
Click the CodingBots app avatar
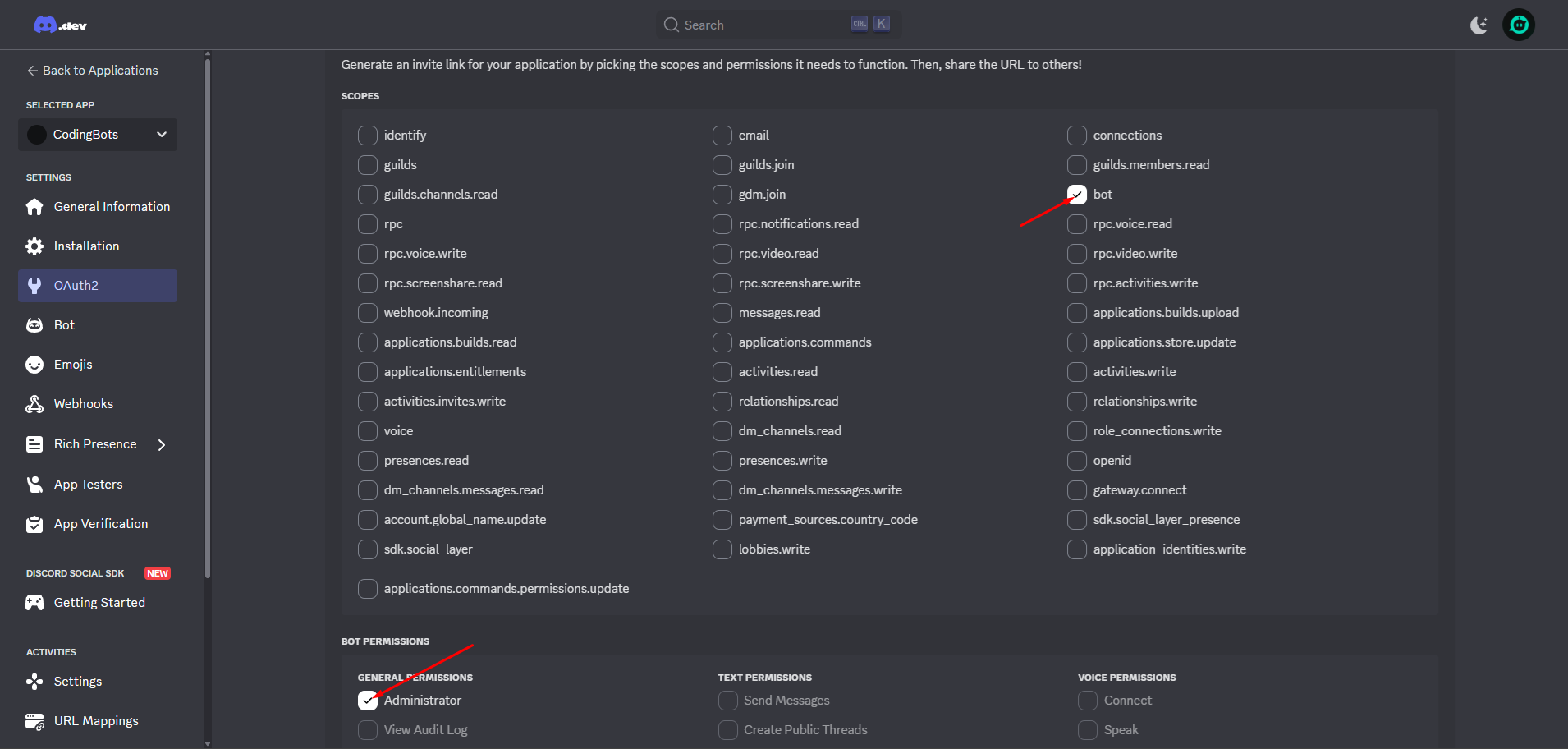point(37,135)
